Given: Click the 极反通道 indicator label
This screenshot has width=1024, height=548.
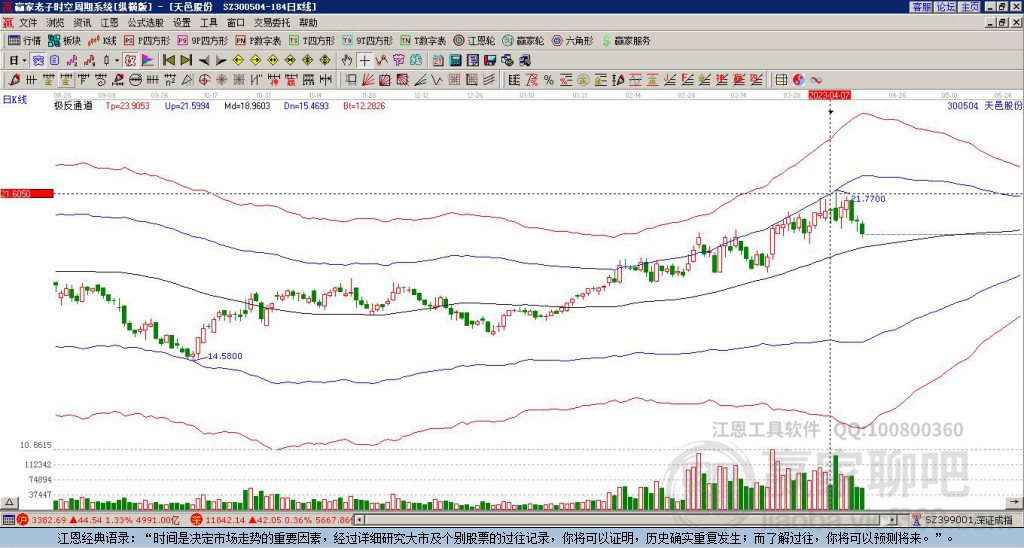Looking at the screenshot, I should (72, 105).
